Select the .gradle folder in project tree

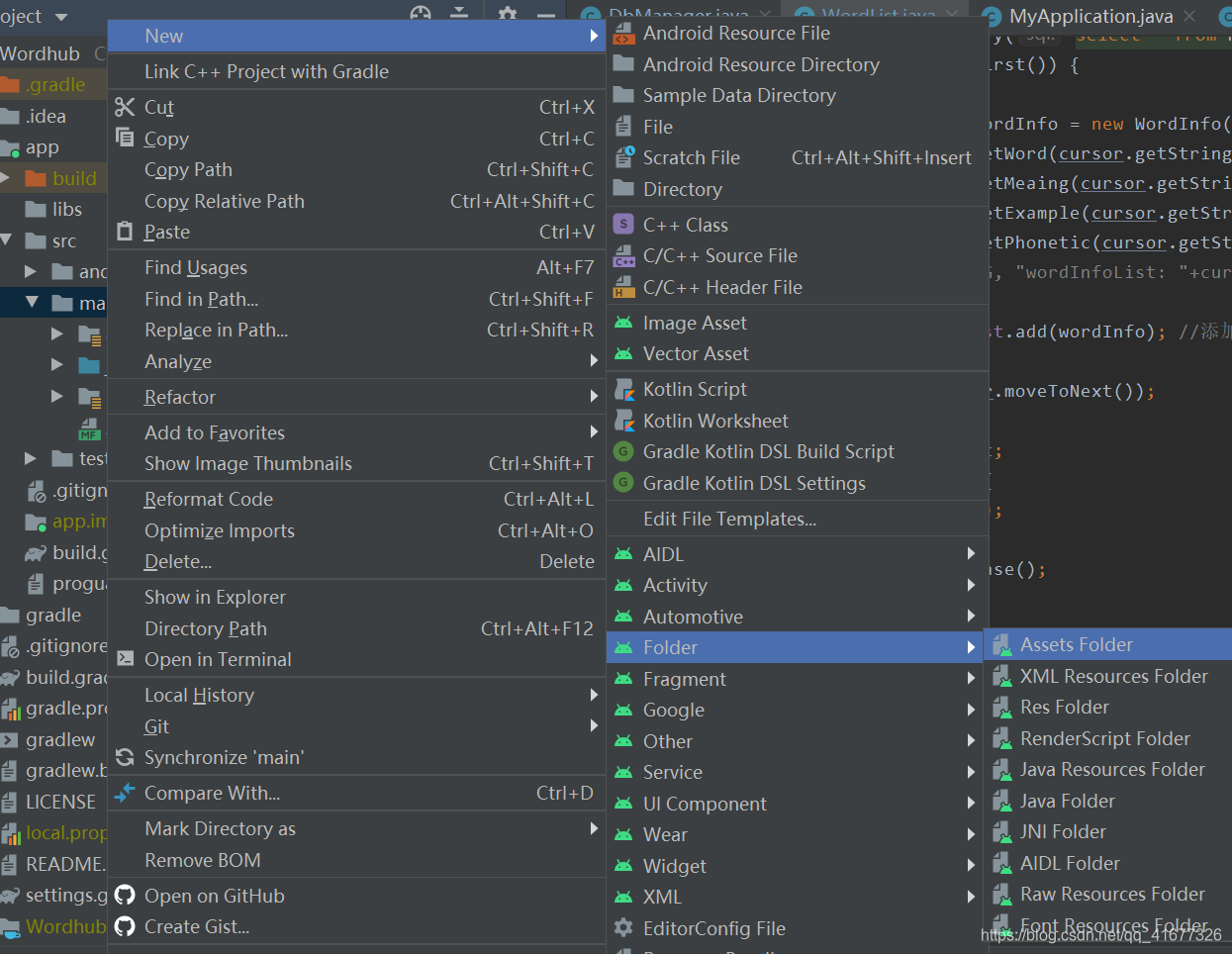53,84
